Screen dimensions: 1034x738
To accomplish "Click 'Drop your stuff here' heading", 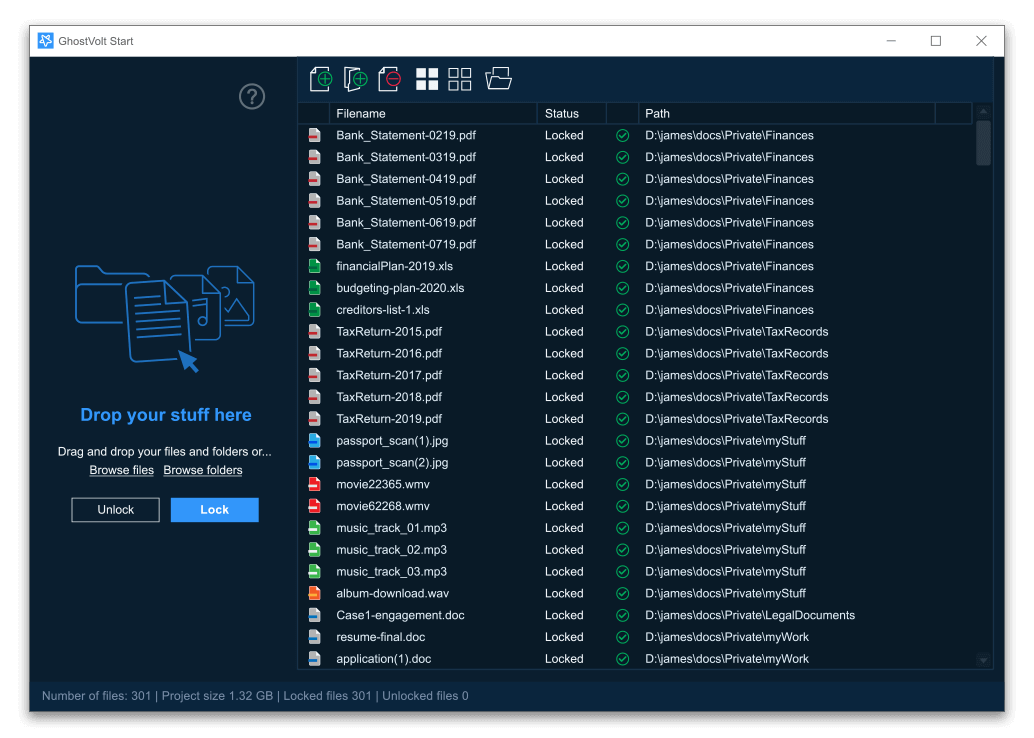I will (166, 415).
